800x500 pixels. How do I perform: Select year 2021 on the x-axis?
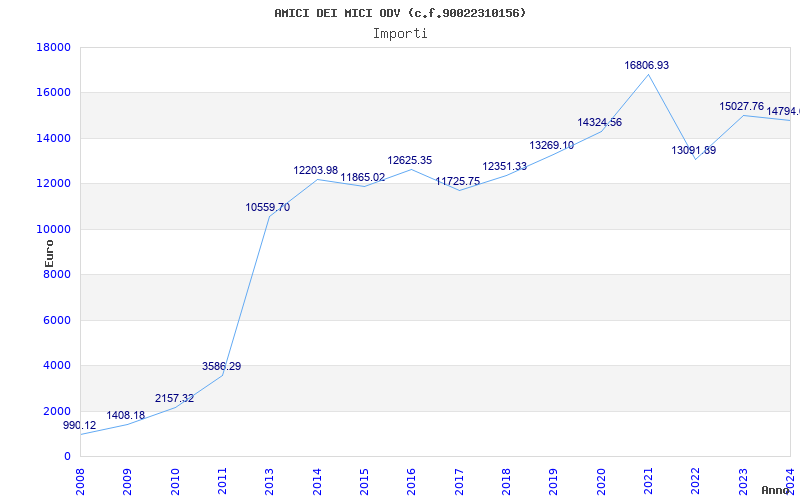649,480
